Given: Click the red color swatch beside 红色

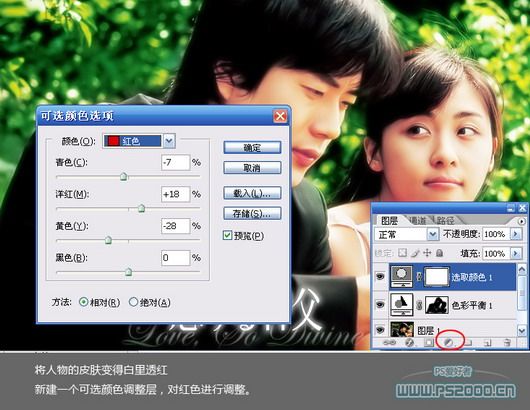Looking at the screenshot, I should [x=114, y=141].
